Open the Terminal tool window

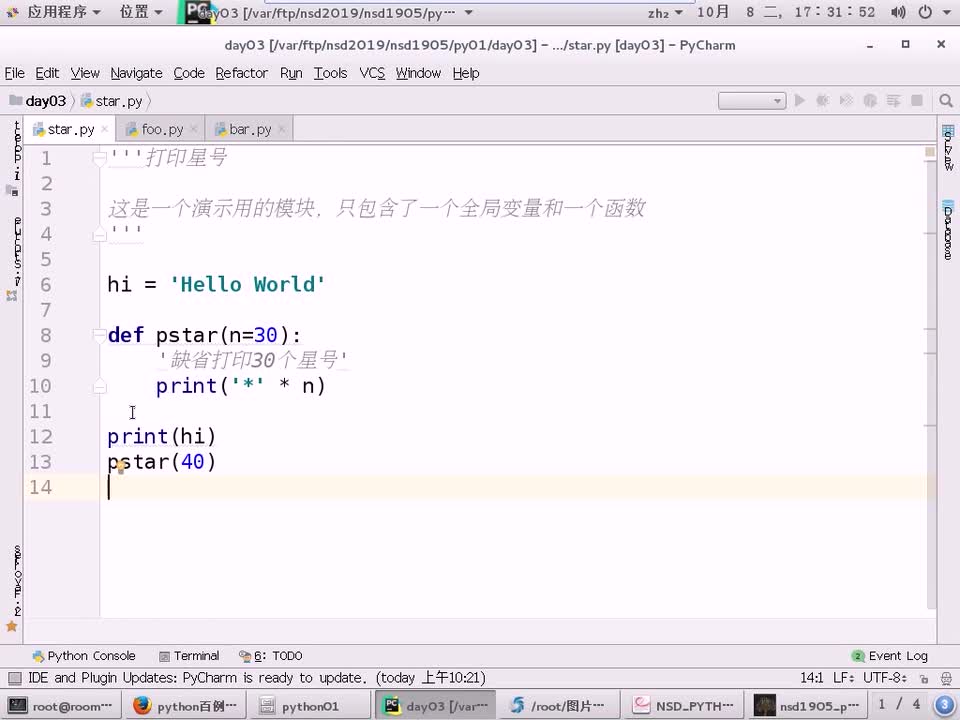point(189,656)
